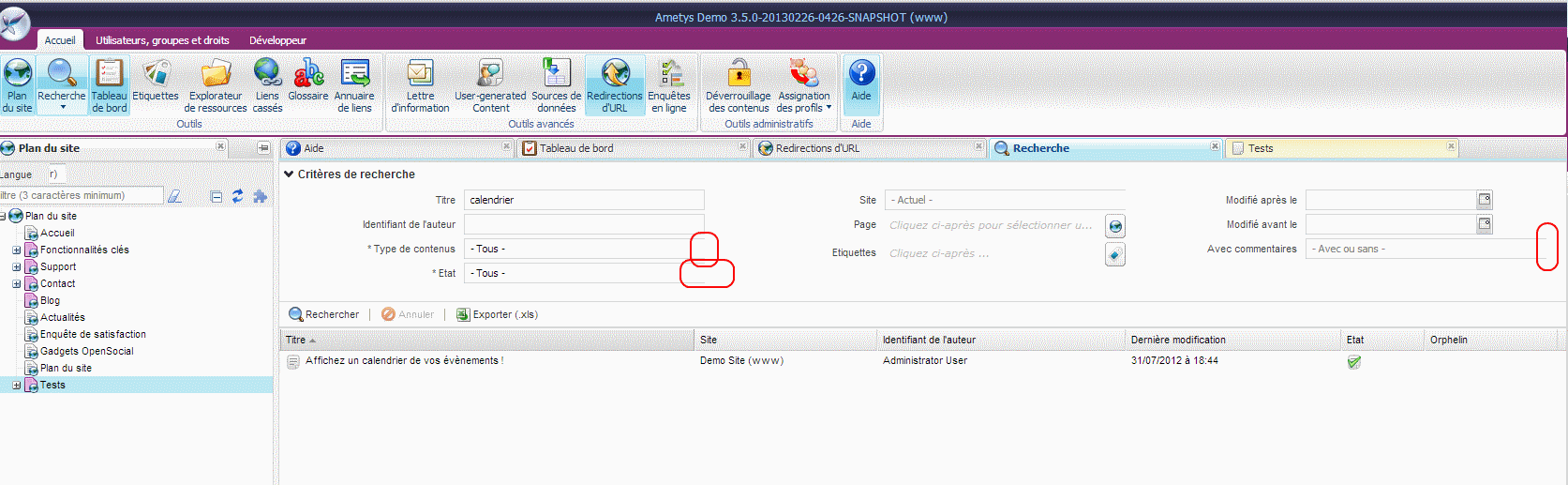Expand the Support tree node
This screenshot has width=1568, height=485.
pyautogui.click(x=16, y=267)
